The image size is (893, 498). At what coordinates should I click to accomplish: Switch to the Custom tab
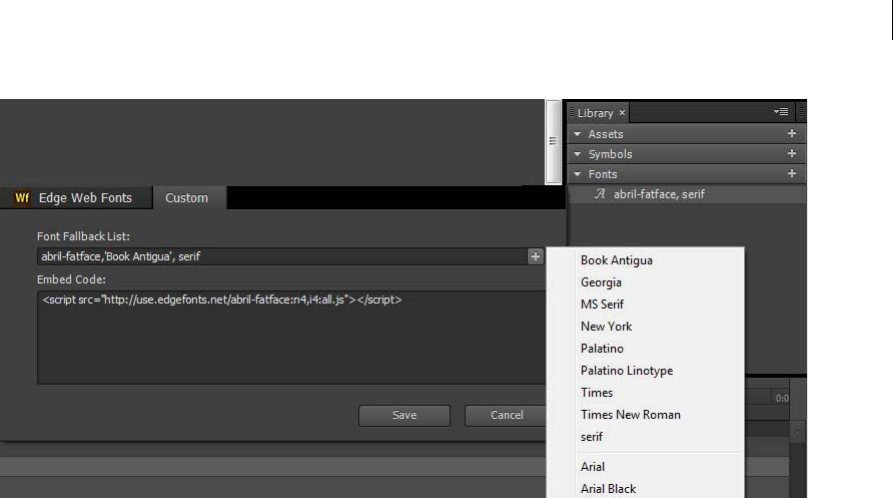coord(187,198)
